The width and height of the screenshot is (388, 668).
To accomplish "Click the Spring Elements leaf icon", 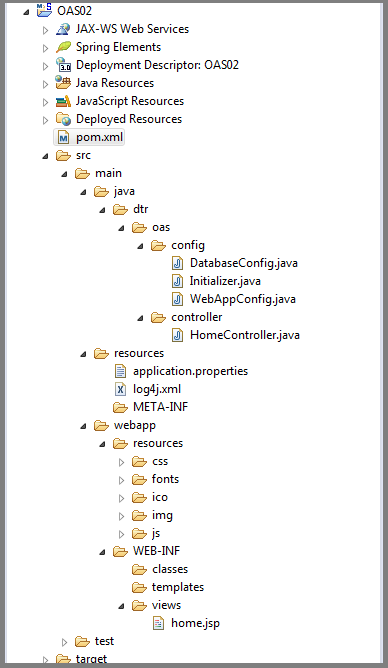I will (x=63, y=47).
